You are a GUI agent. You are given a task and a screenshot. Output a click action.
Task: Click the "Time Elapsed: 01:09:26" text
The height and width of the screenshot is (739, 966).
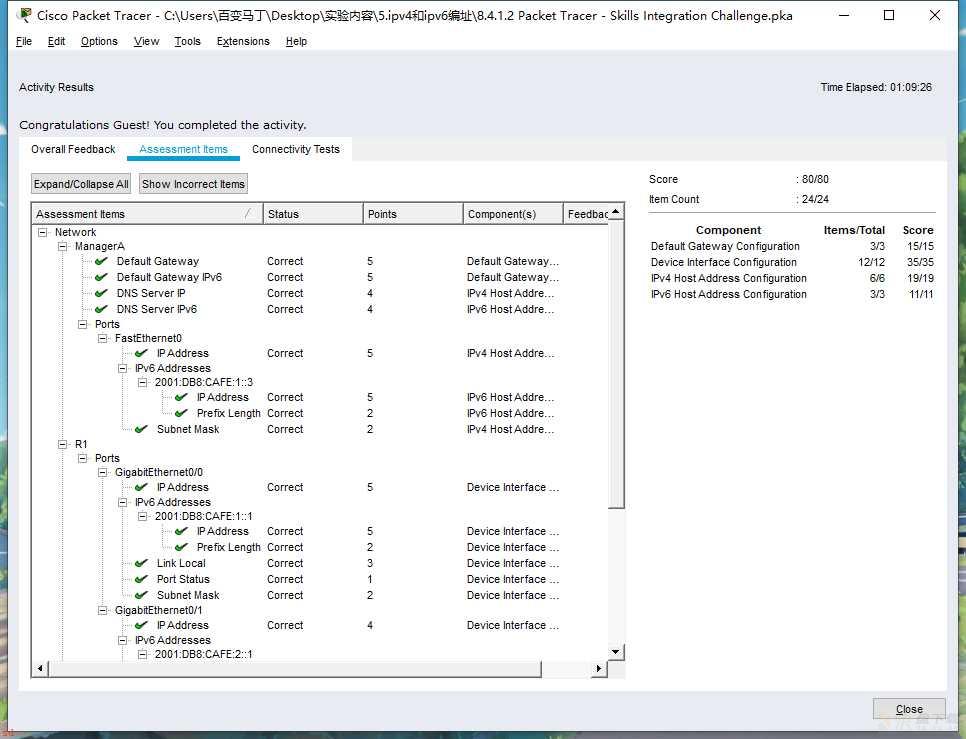coord(876,87)
